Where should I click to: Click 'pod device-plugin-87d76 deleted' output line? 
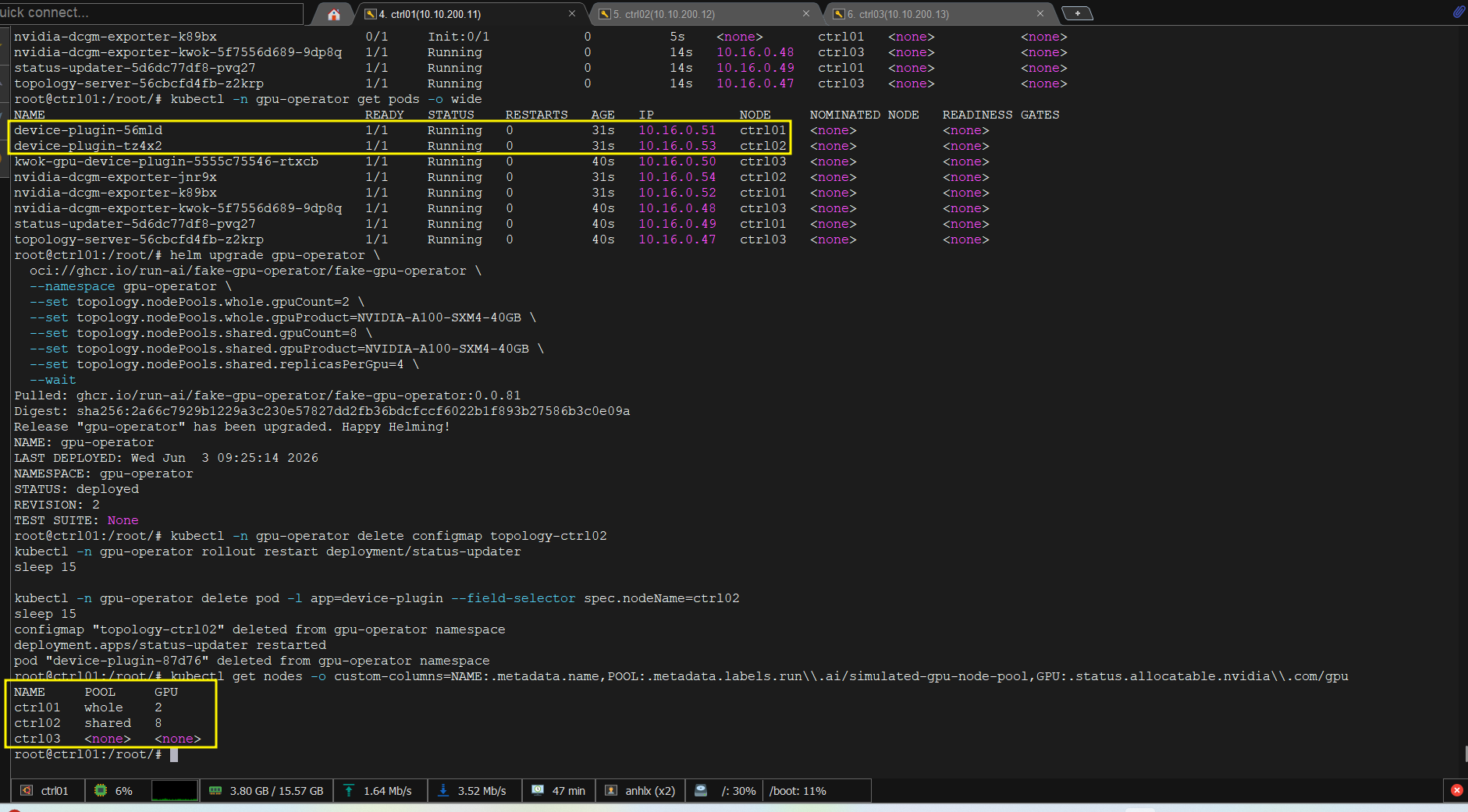(x=252, y=661)
